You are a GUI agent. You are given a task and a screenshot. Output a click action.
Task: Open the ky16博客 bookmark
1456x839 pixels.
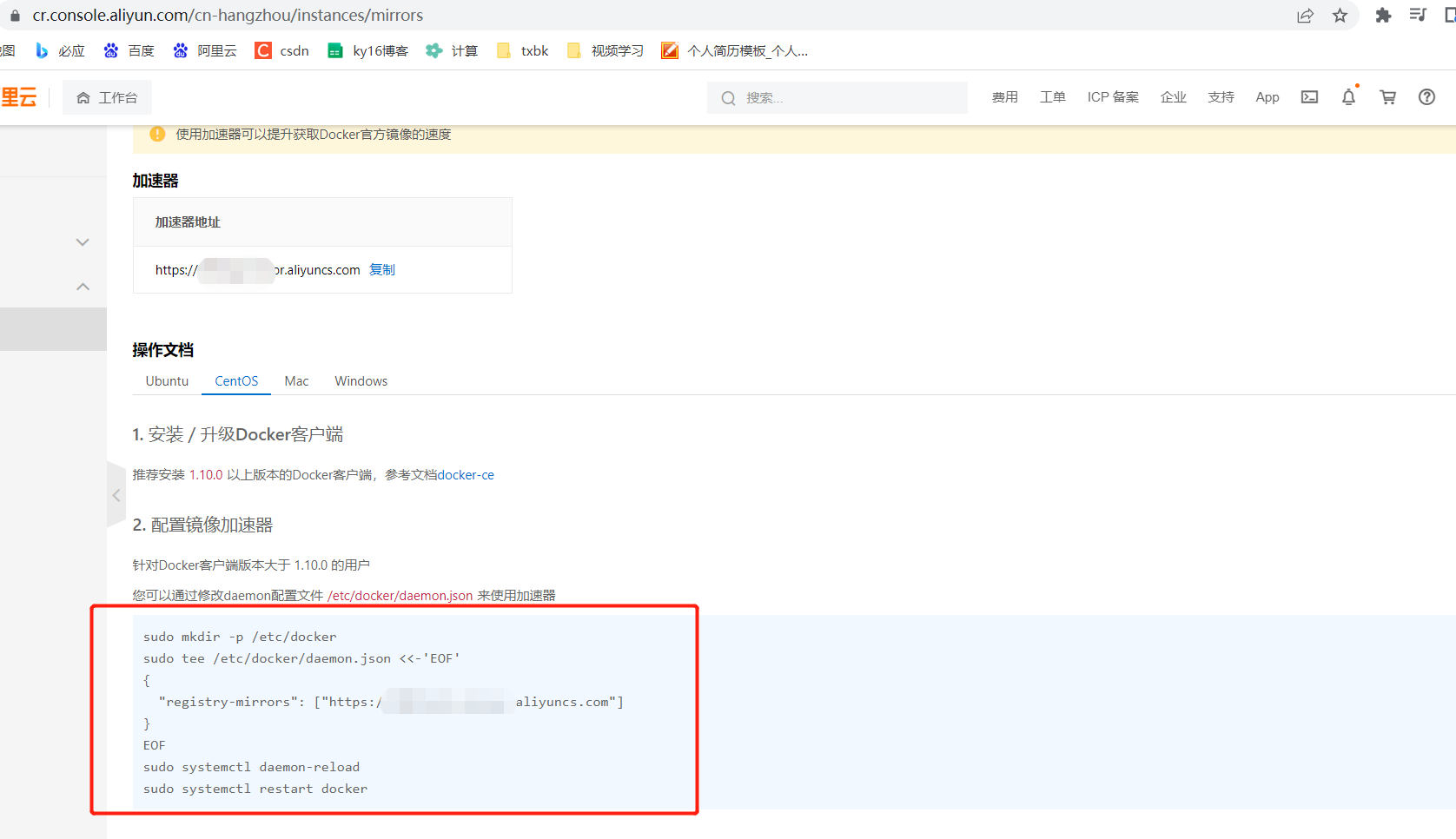pyautogui.click(x=367, y=51)
